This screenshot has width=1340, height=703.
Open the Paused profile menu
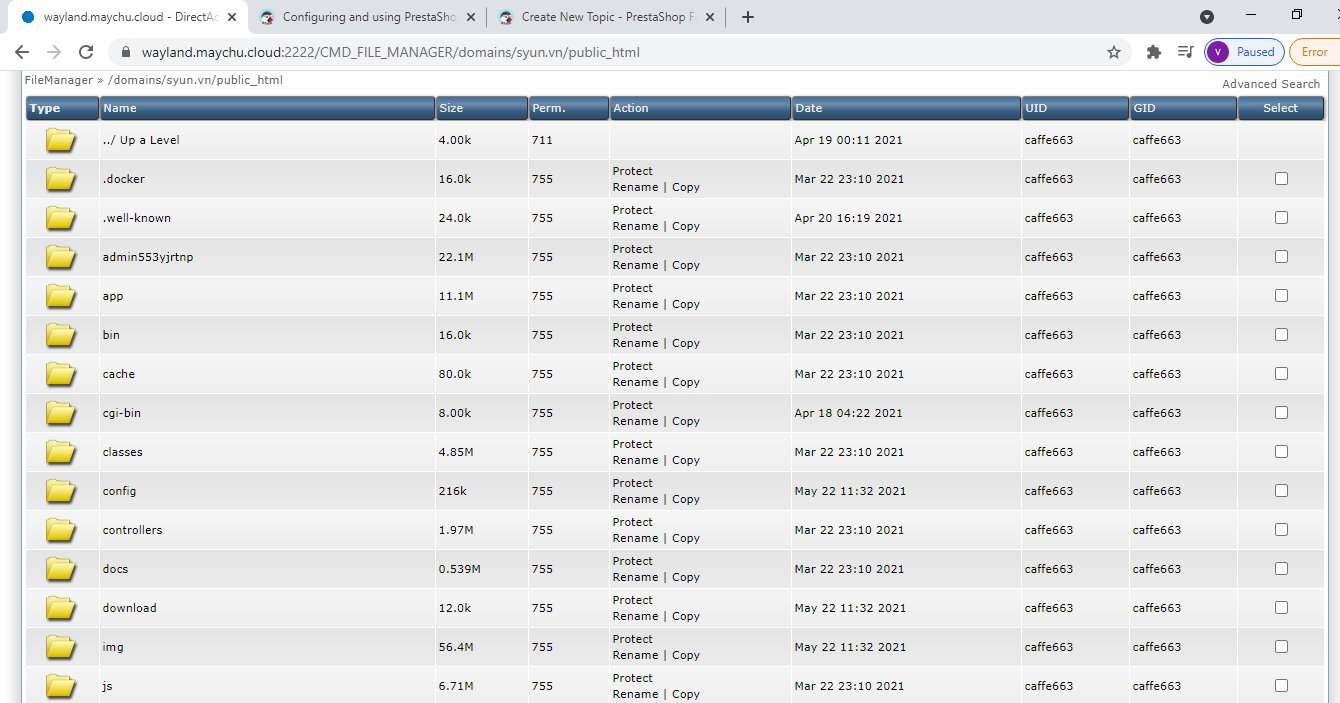(1244, 52)
